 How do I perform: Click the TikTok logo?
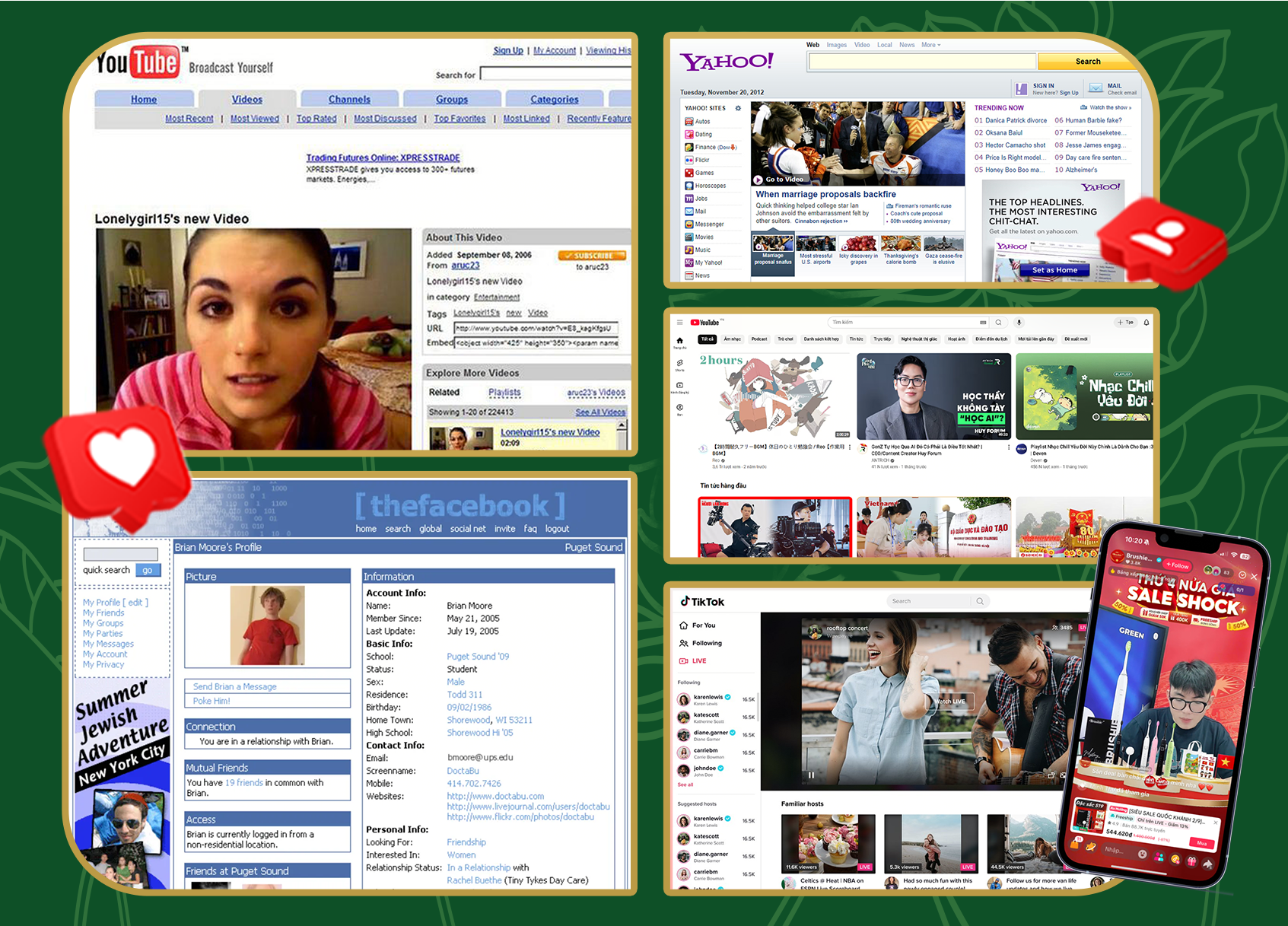pos(702,602)
